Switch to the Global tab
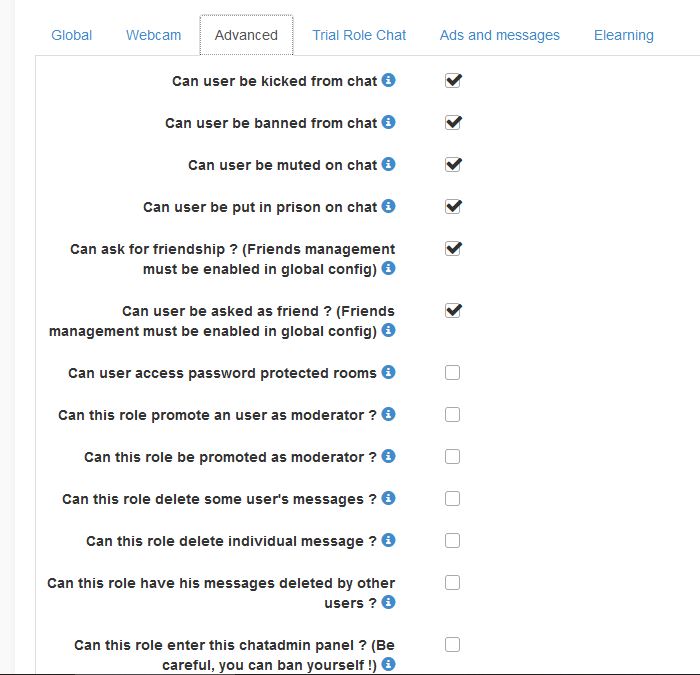 [x=72, y=35]
